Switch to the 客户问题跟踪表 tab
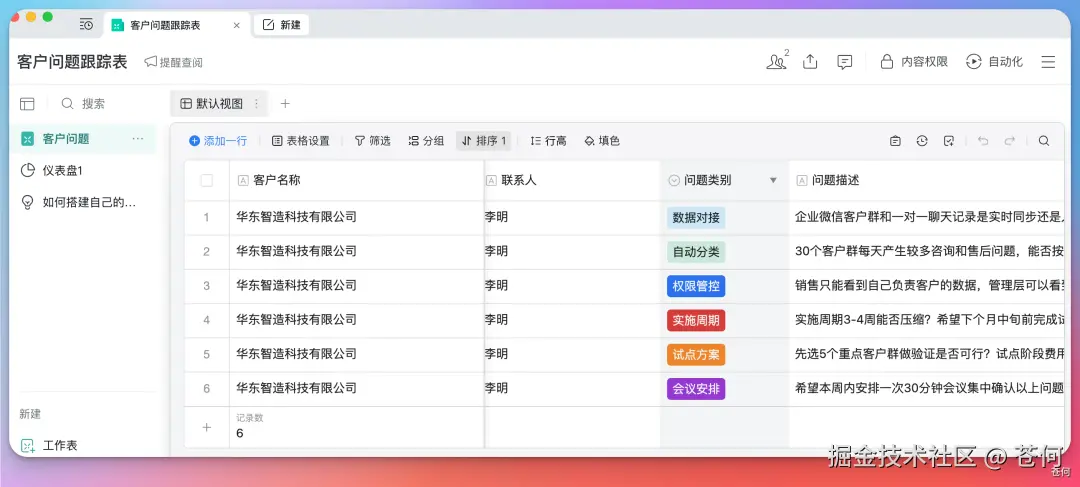The image size is (1080, 487). click(x=178, y=25)
